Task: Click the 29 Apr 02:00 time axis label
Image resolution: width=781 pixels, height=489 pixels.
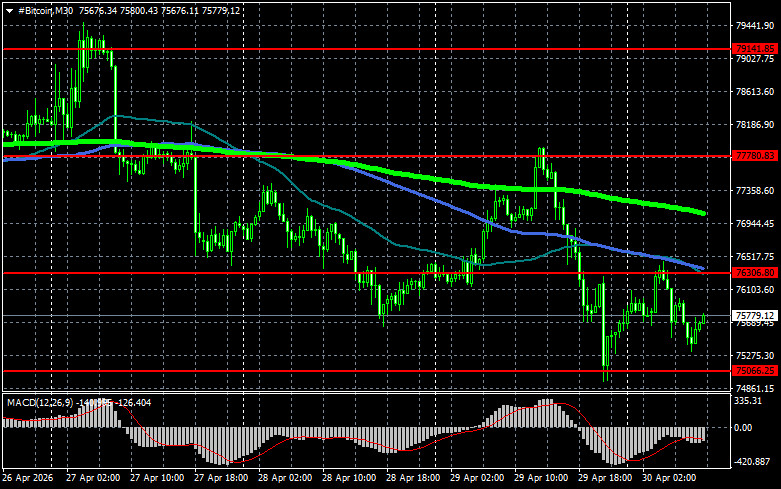Action: tap(477, 478)
